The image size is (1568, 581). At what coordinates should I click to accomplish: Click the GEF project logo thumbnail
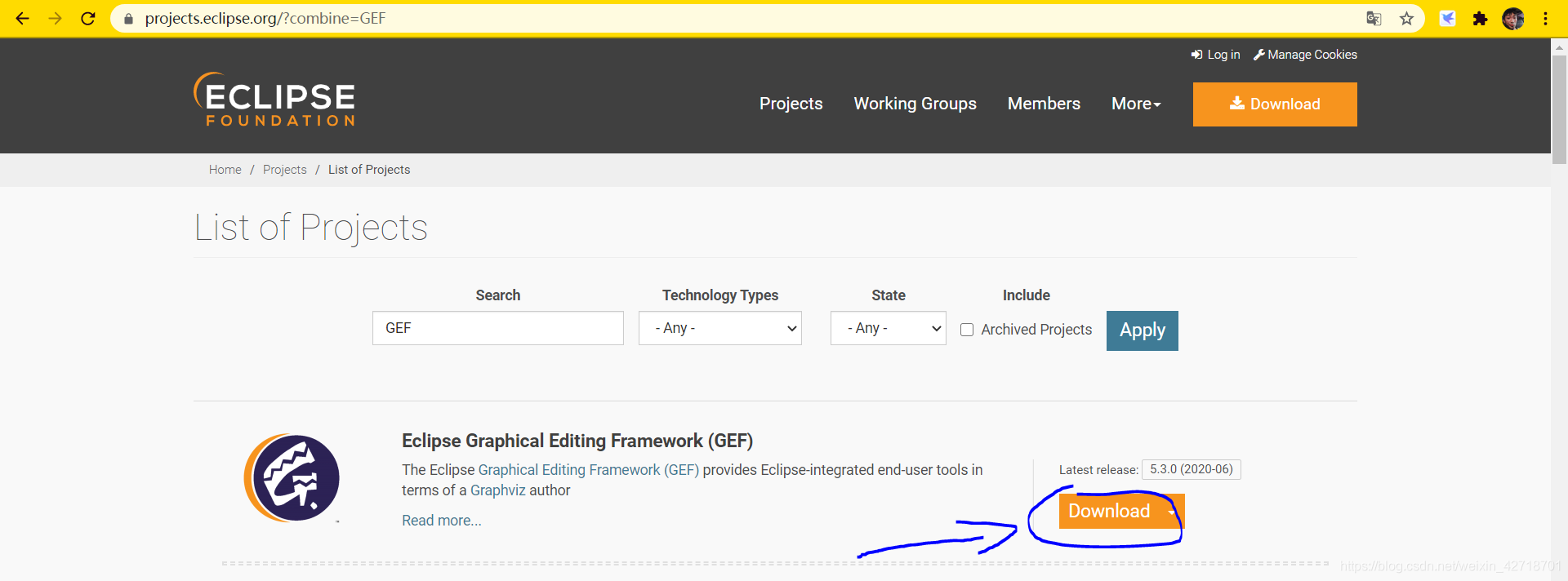coord(292,477)
